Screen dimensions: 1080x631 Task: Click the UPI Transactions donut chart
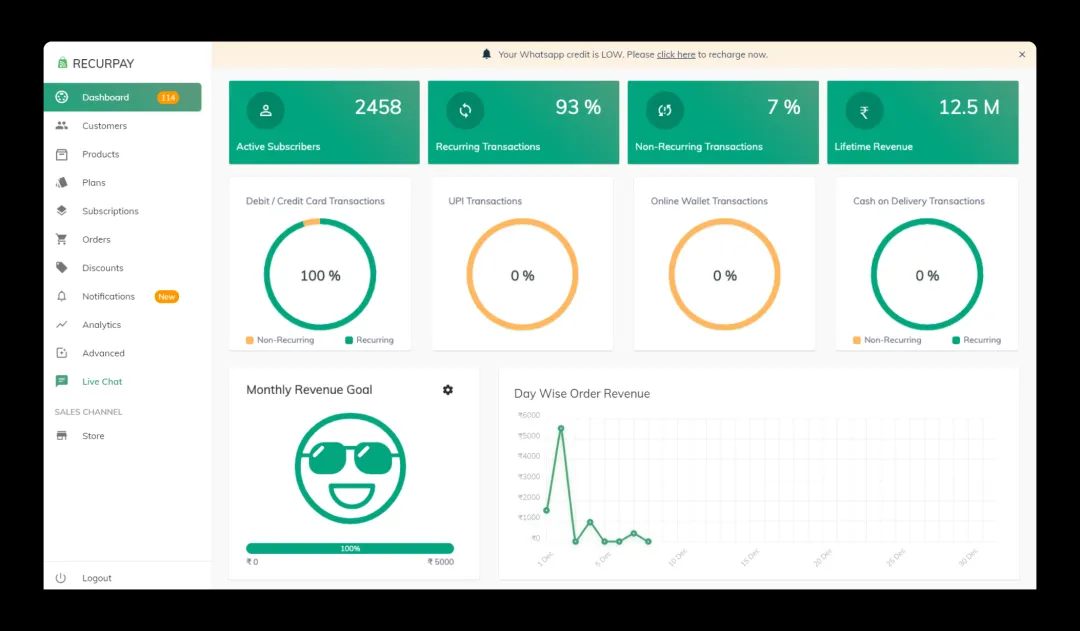pyautogui.click(x=522, y=274)
